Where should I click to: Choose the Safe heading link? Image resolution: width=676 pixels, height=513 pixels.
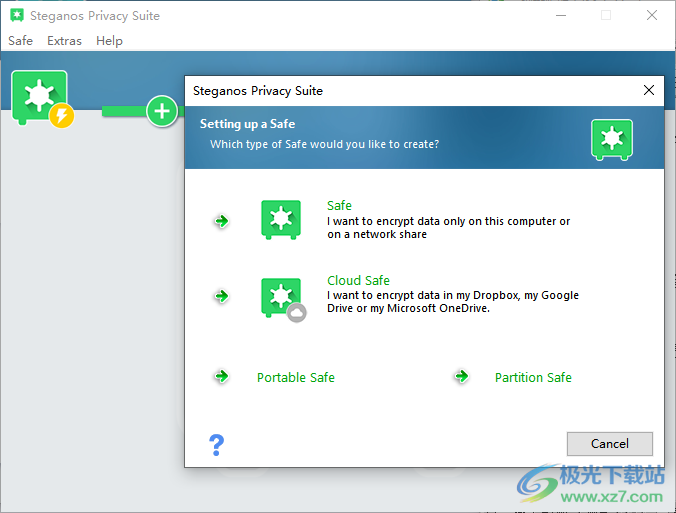tap(339, 206)
